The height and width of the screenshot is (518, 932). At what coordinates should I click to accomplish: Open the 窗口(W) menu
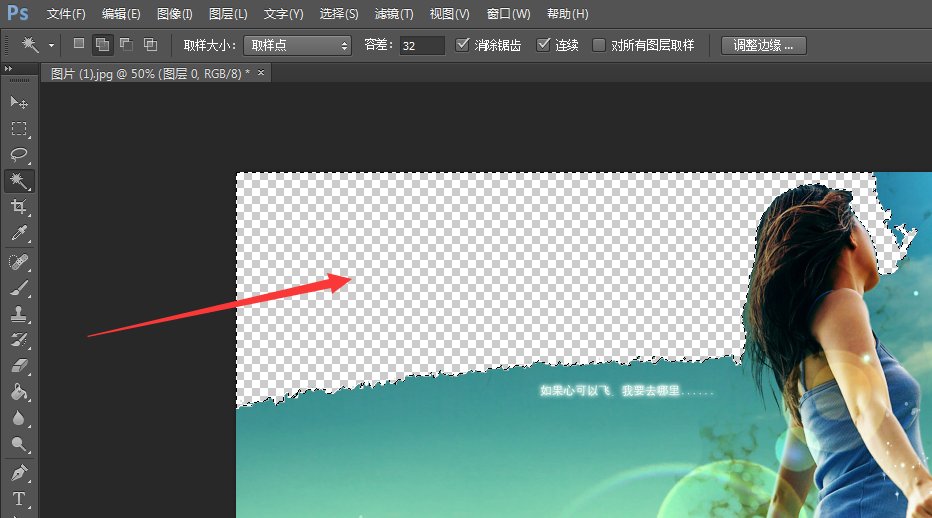tap(508, 14)
